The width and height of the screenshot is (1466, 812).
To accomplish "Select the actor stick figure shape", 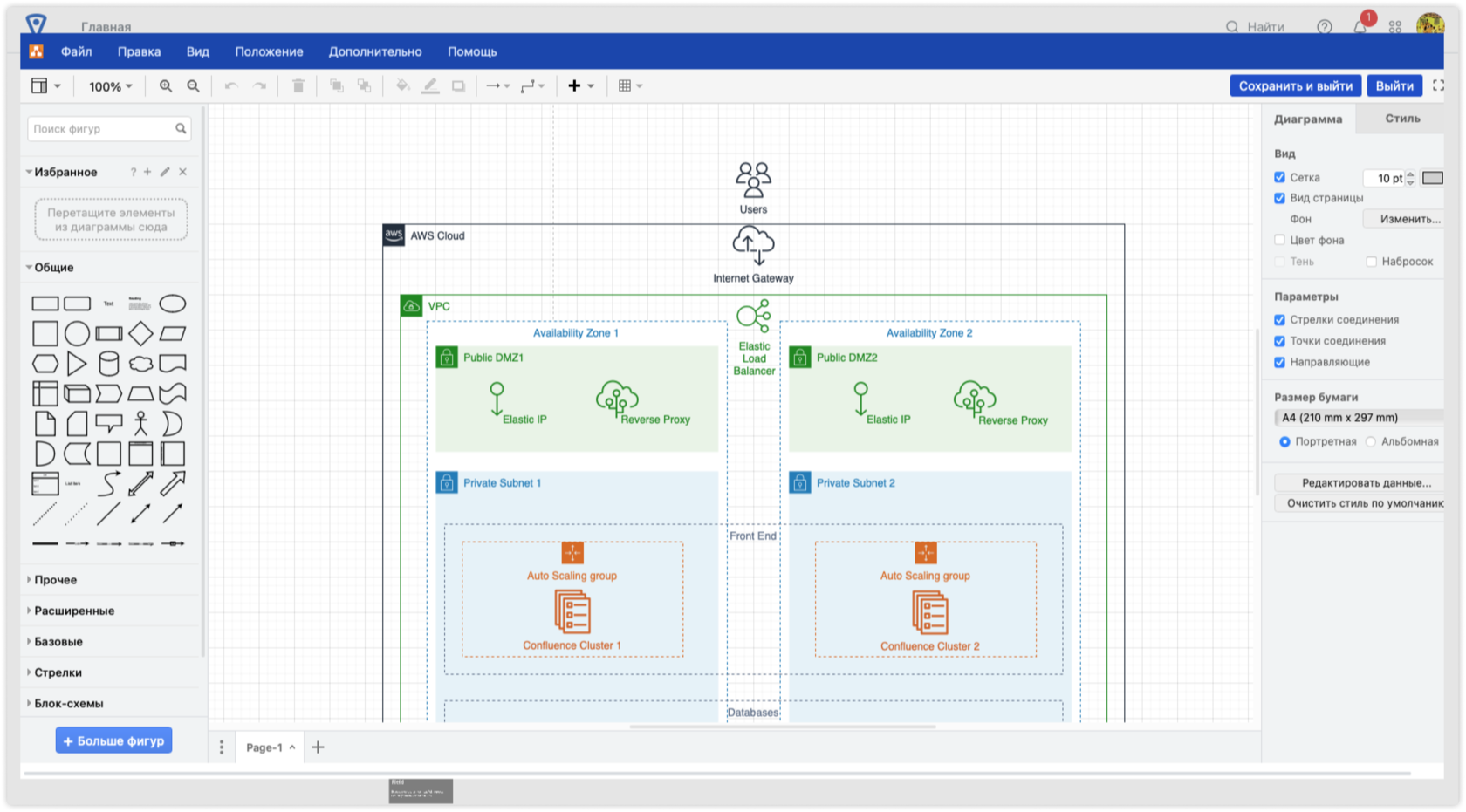I will point(140,424).
